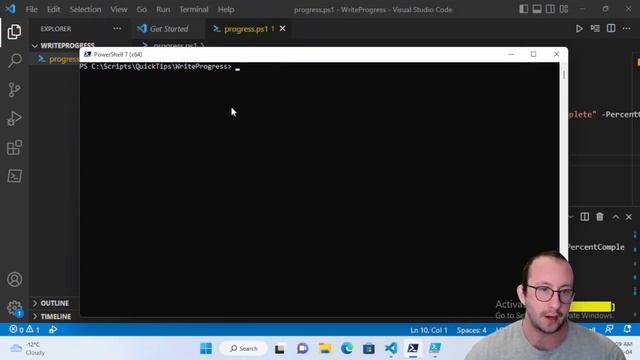Open the View menu

(x=119, y=9)
